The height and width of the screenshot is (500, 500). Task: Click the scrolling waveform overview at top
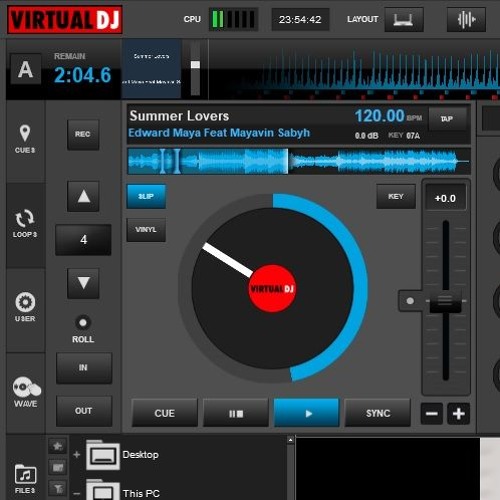click(x=354, y=69)
